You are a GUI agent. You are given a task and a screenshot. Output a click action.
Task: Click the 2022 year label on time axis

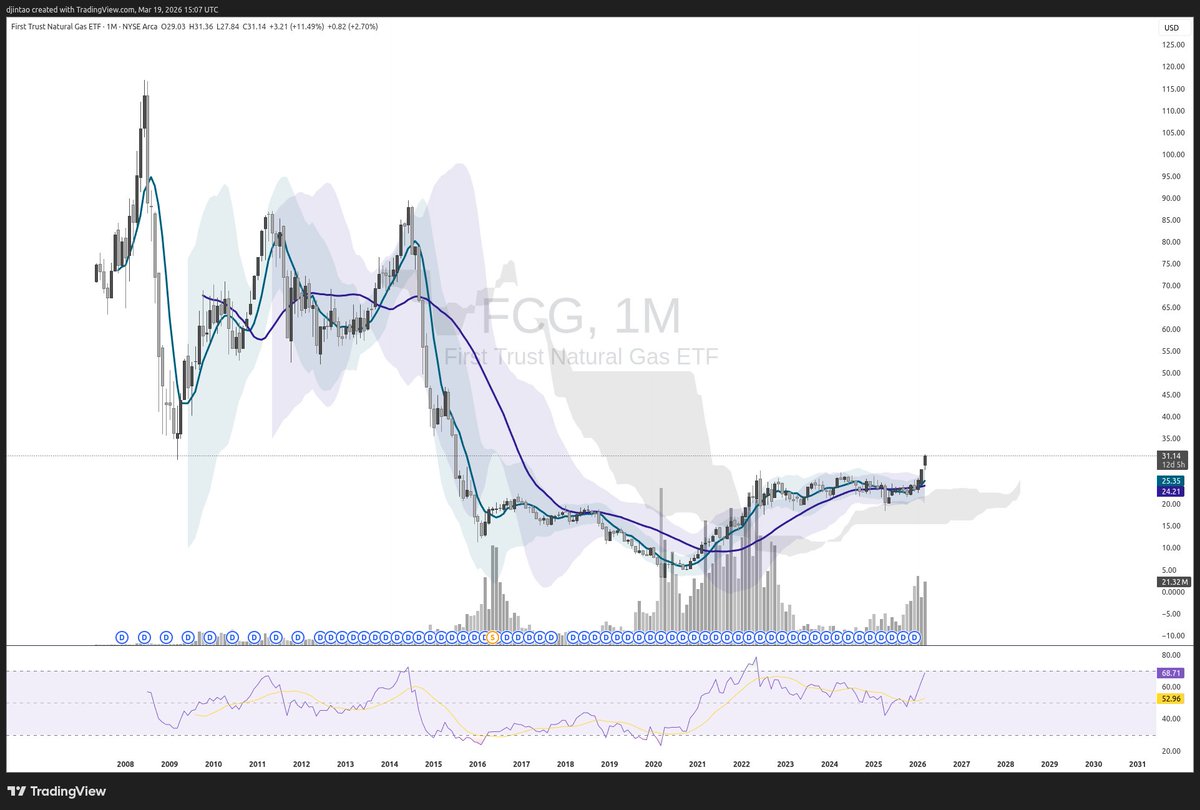click(741, 763)
